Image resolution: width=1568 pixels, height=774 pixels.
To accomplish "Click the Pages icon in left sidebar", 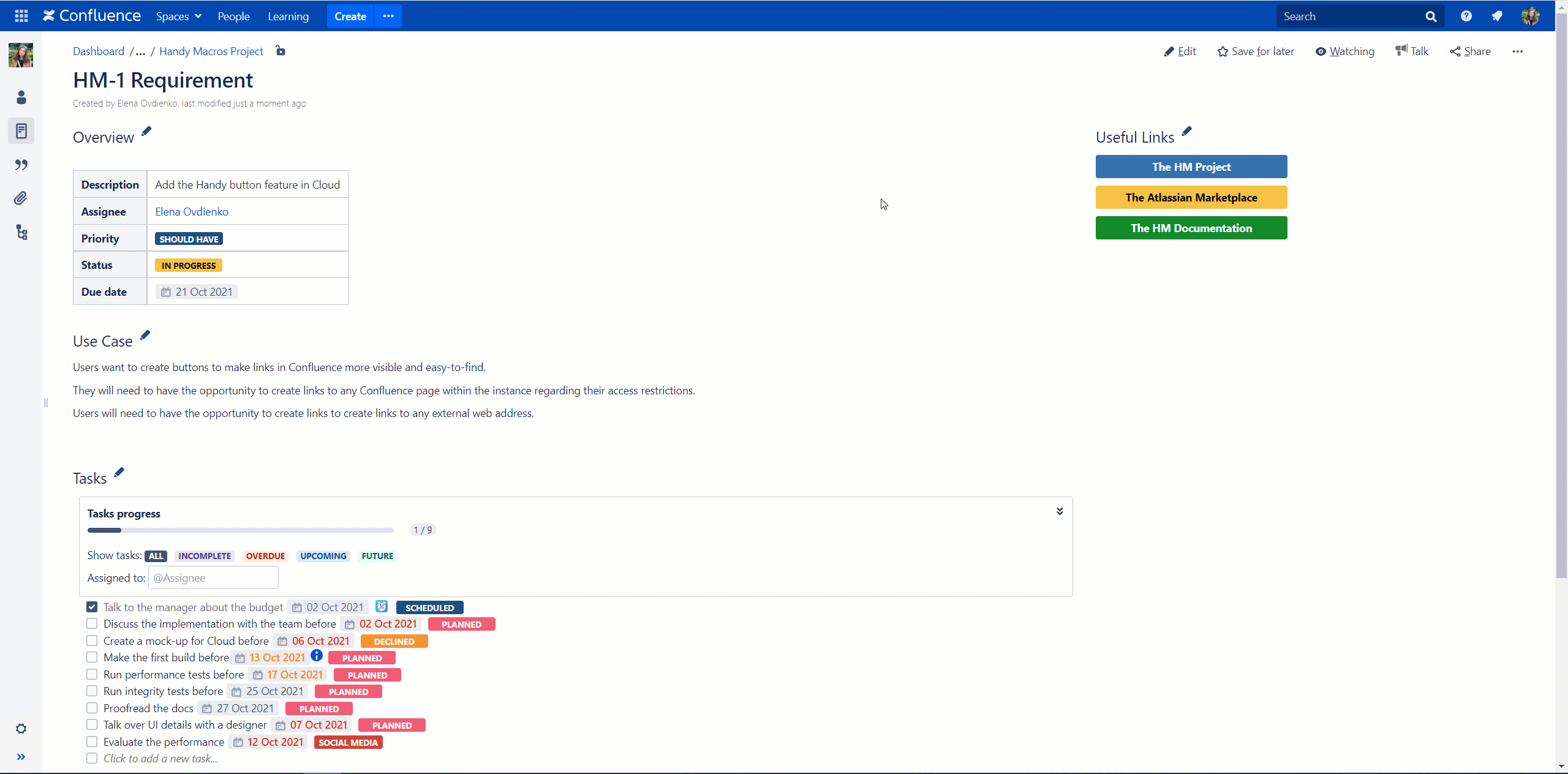I will click(21, 131).
